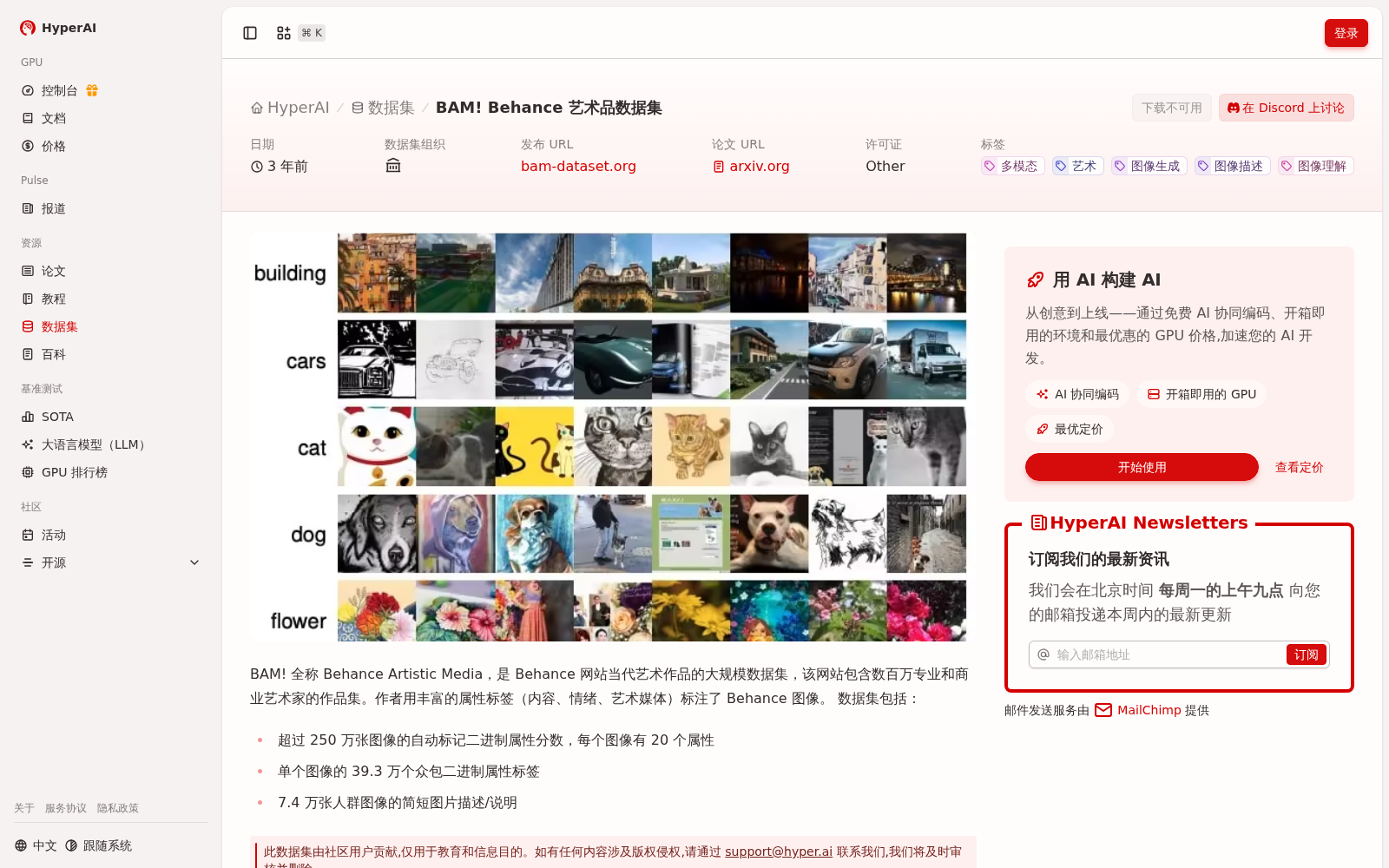Click the 订阅 subscribe button
1389x868 pixels.
coord(1307,654)
